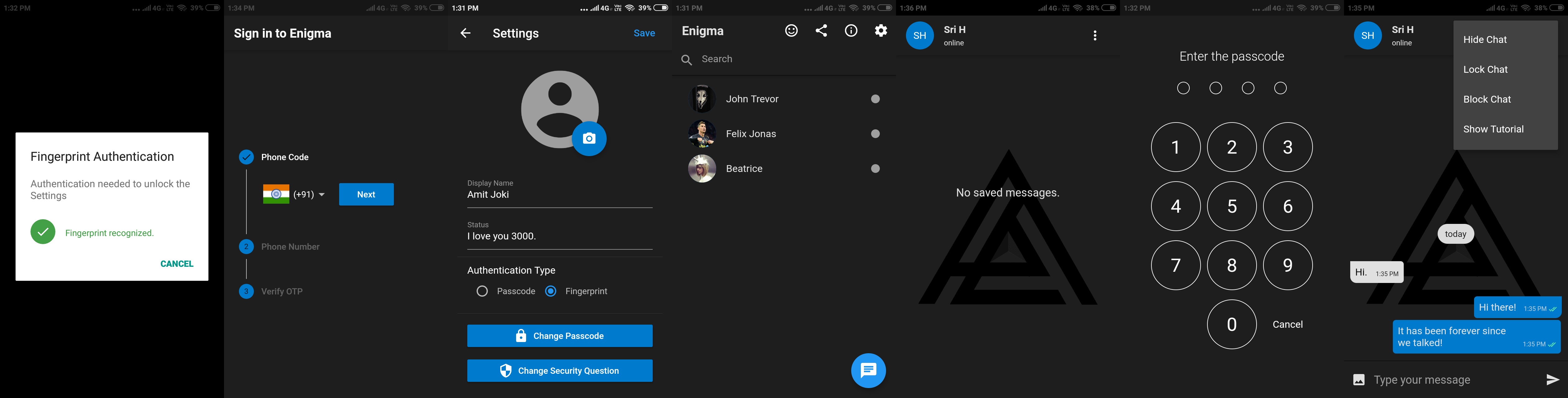The image size is (1568, 398).
Task: Choose Lock Chat from the menu
Action: [x=1485, y=69]
